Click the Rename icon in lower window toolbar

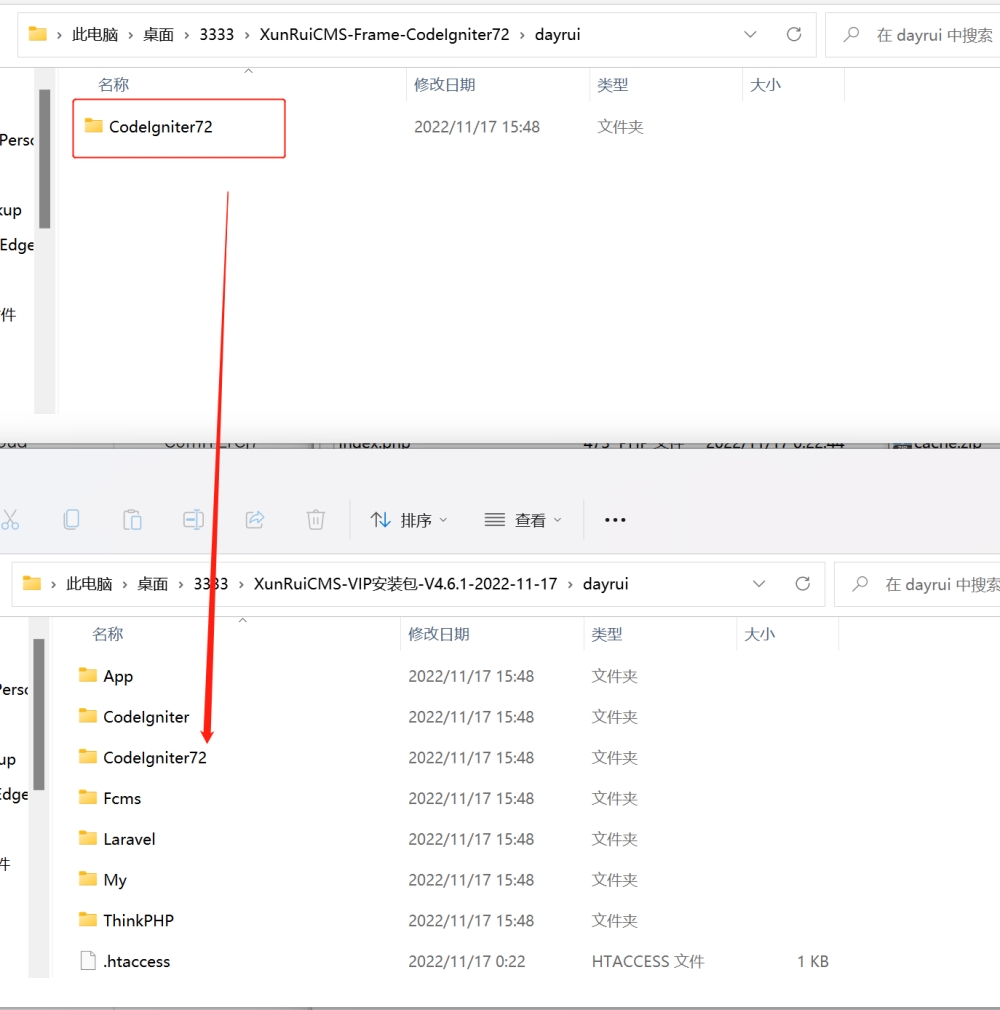pyautogui.click(x=193, y=520)
